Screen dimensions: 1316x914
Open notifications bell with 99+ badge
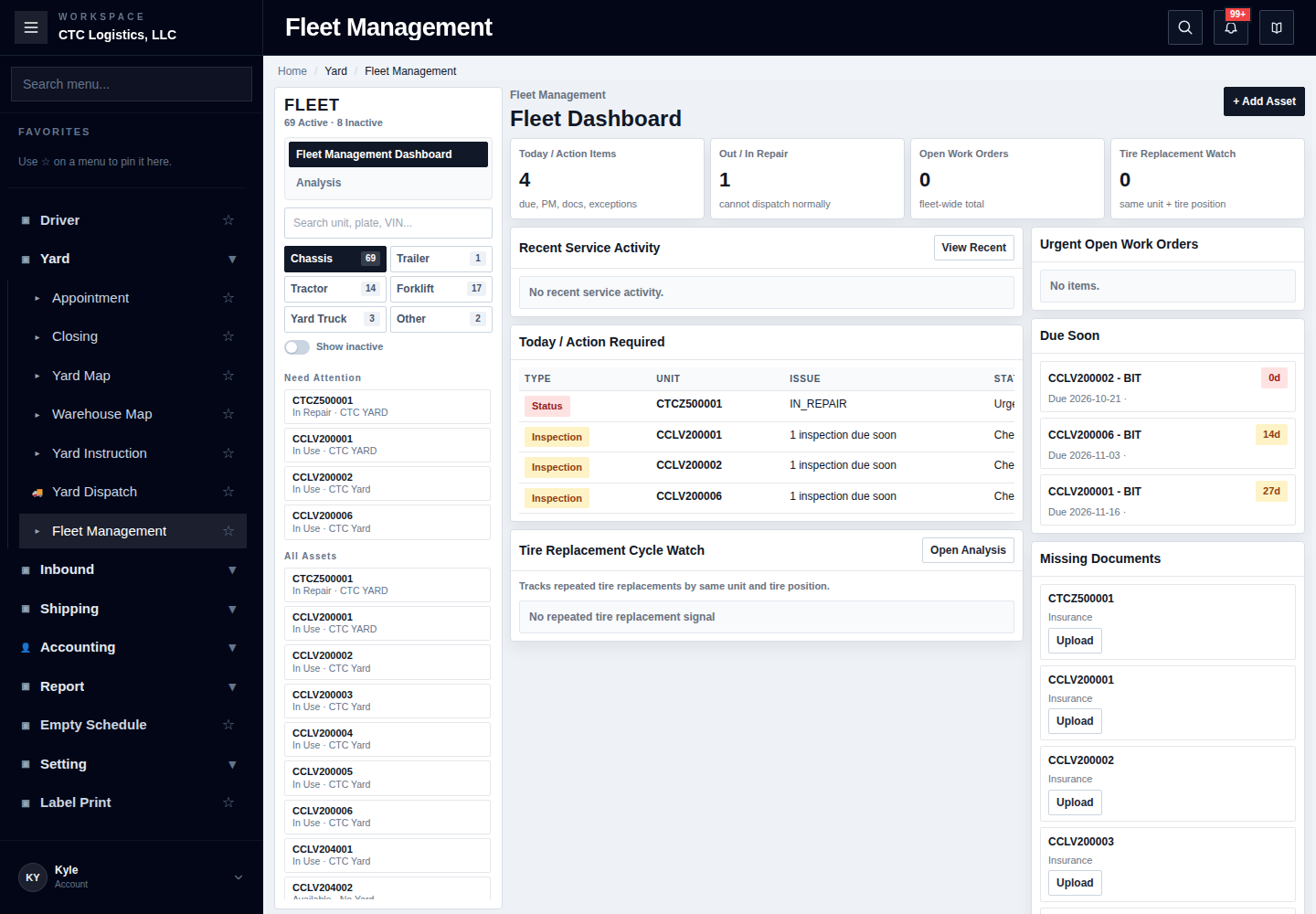click(1231, 27)
